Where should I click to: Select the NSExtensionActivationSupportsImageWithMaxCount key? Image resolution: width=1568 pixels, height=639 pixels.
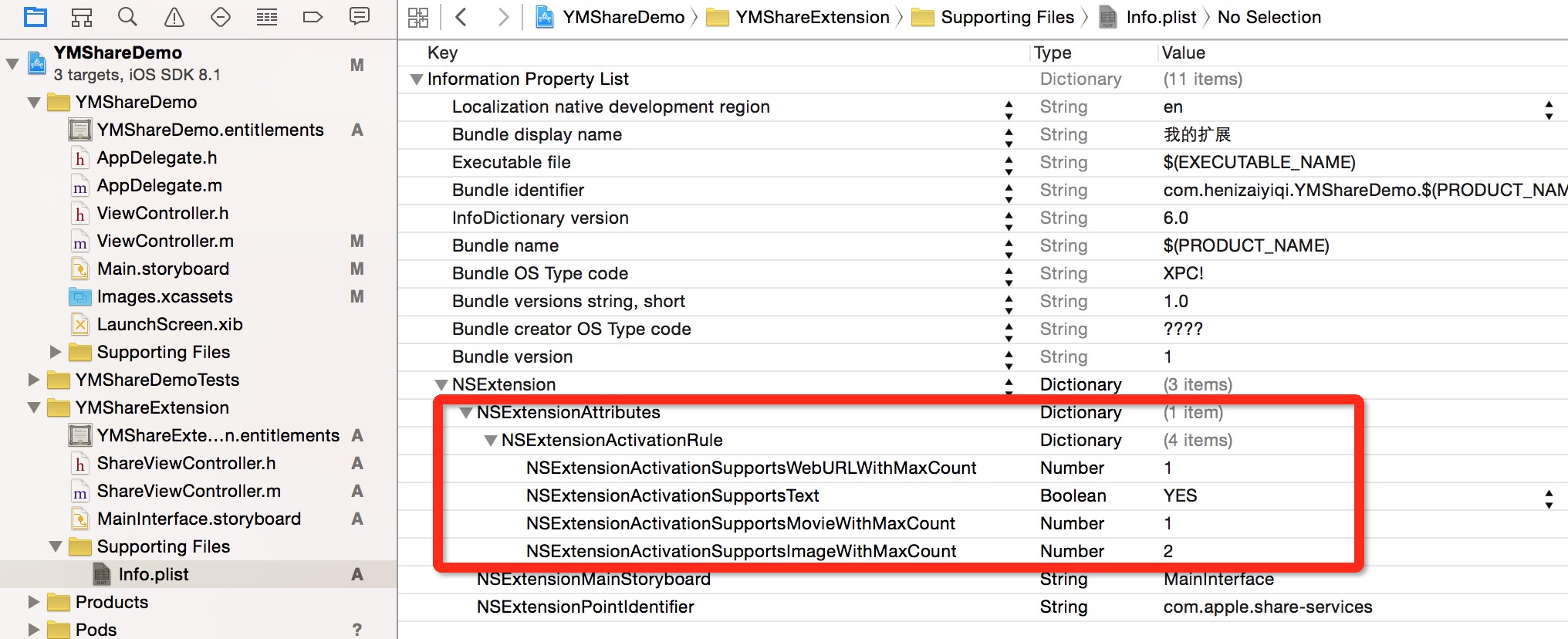pos(741,552)
